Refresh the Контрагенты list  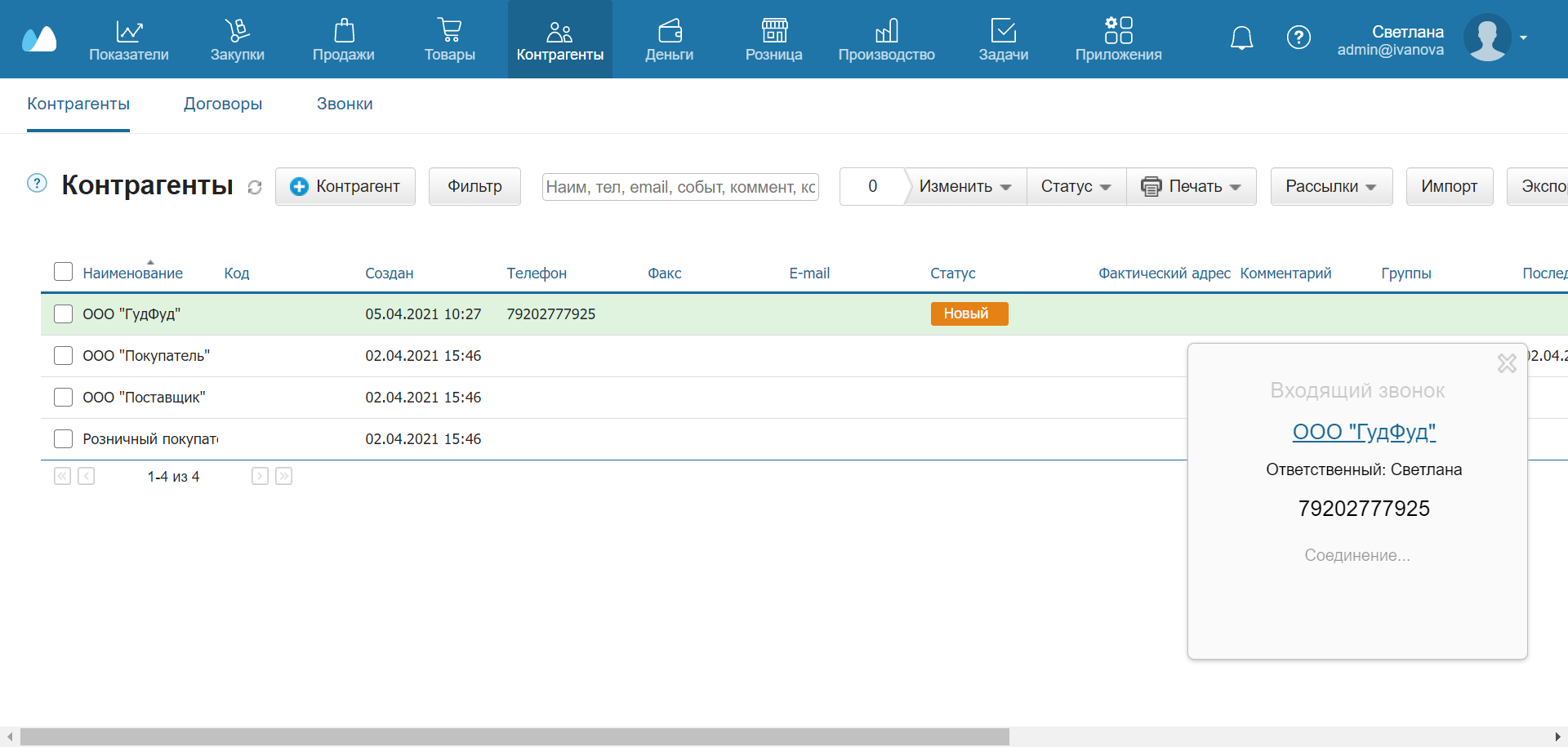pos(255,187)
